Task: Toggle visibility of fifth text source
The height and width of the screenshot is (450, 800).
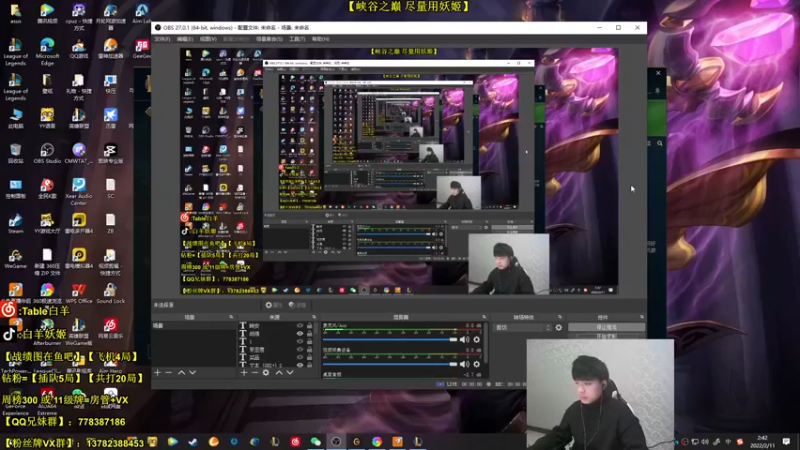Action: pyautogui.click(x=300, y=357)
